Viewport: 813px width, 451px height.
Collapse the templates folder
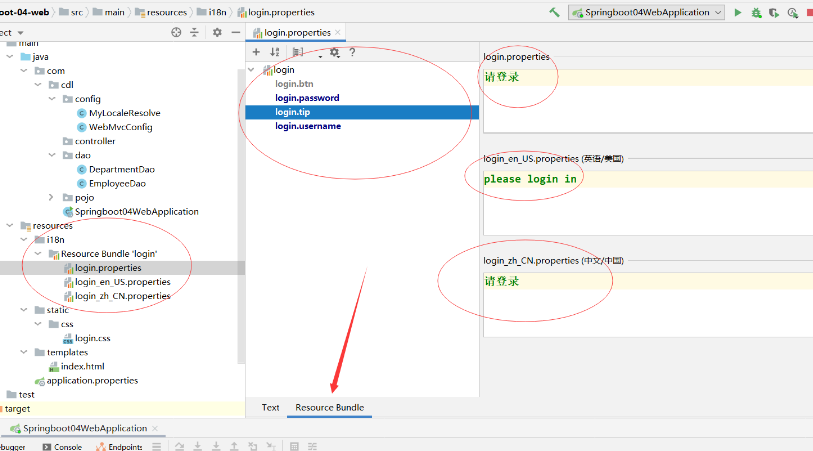[24, 352]
